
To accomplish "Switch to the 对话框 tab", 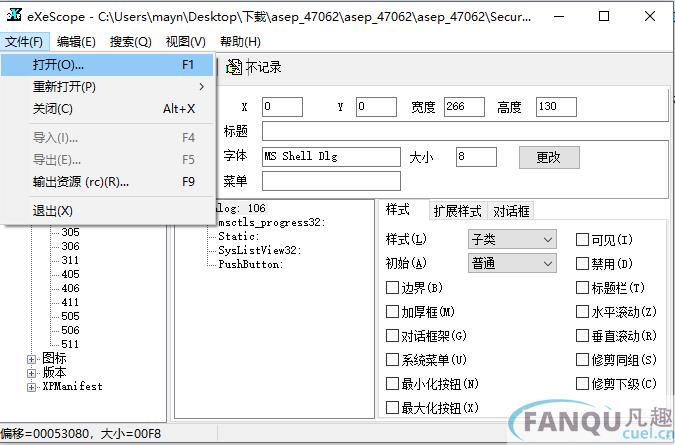I will [511, 211].
